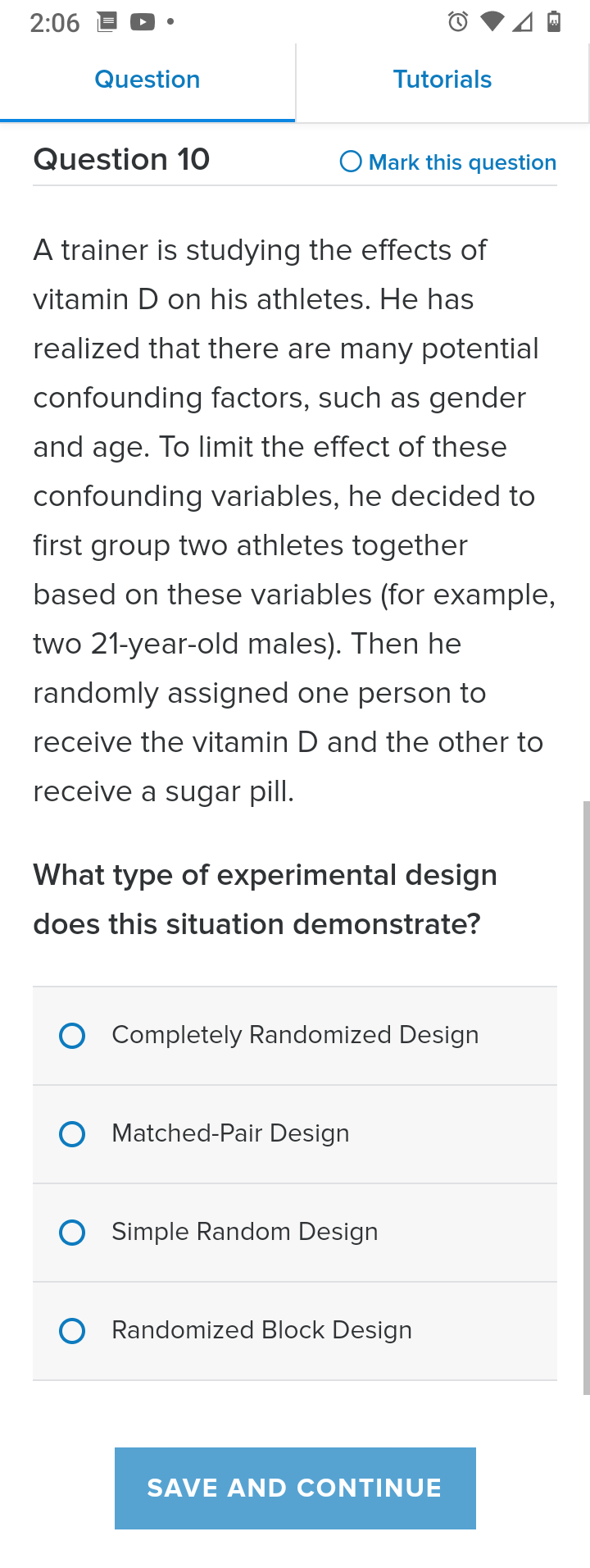Image resolution: width=590 pixels, height=1568 pixels.
Task: Pick the Randomized Block Design answer
Action: [x=295, y=1331]
